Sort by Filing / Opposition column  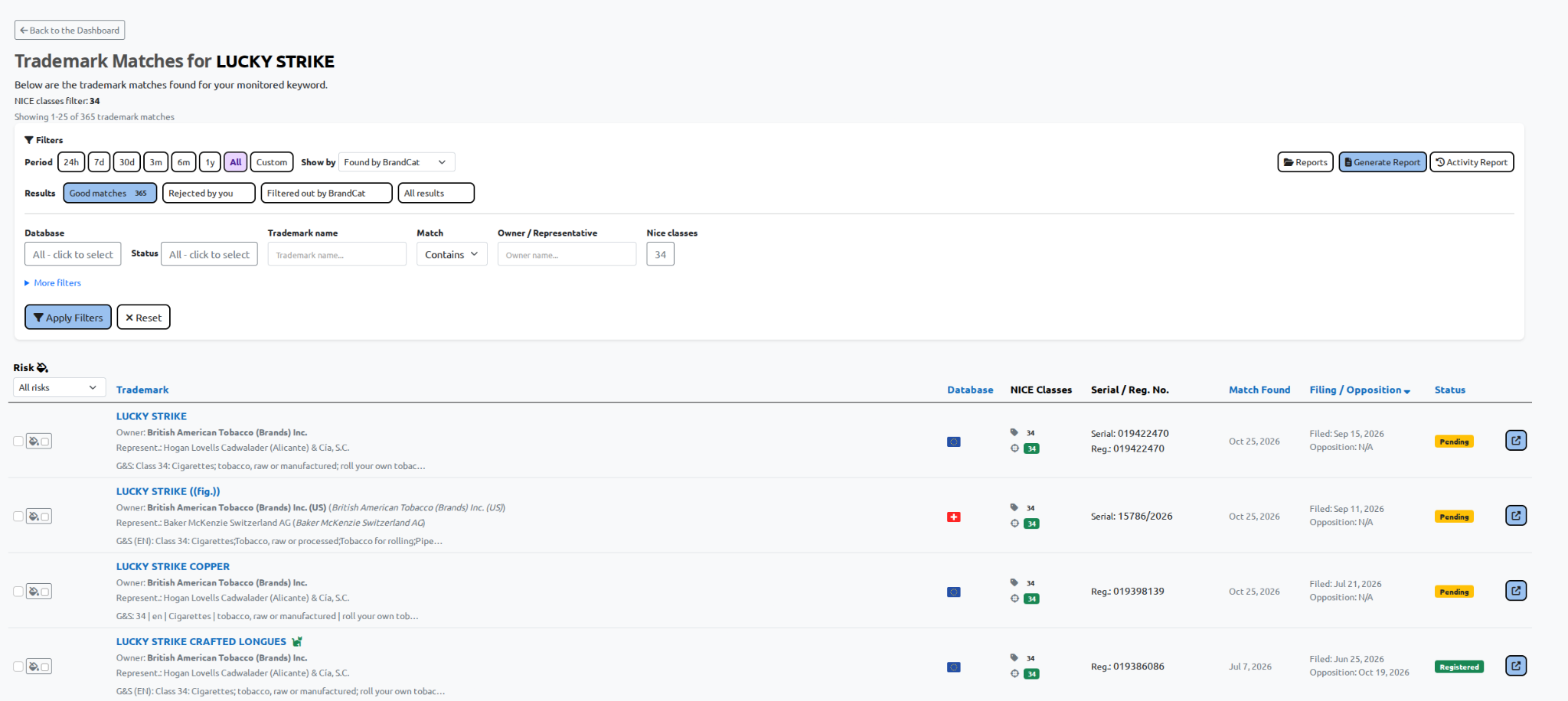pyautogui.click(x=1359, y=390)
